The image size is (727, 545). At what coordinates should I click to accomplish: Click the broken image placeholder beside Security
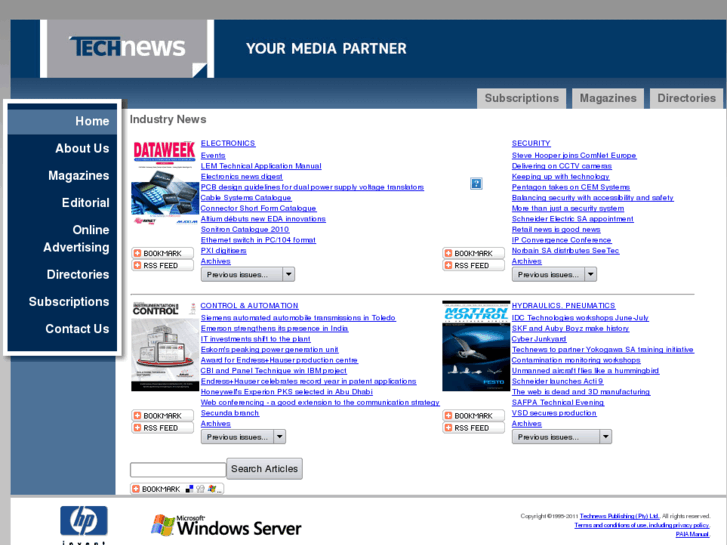[x=476, y=183]
